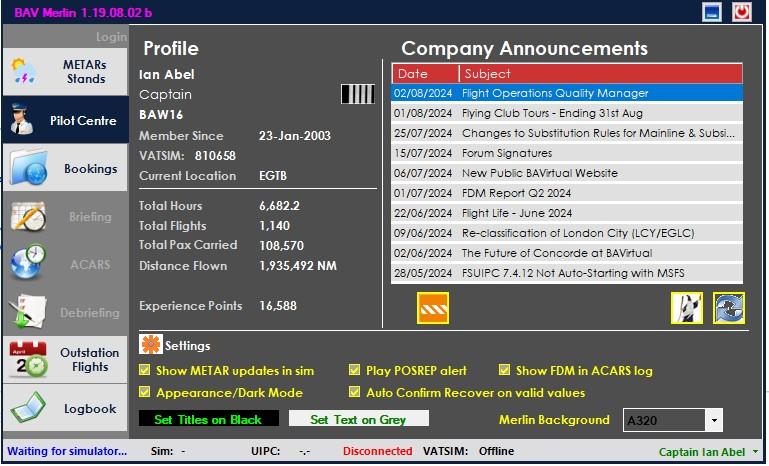This screenshot has width=769, height=466.
Task: Select Flight Life - June 2024 announcement
Action: (x=567, y=213)
